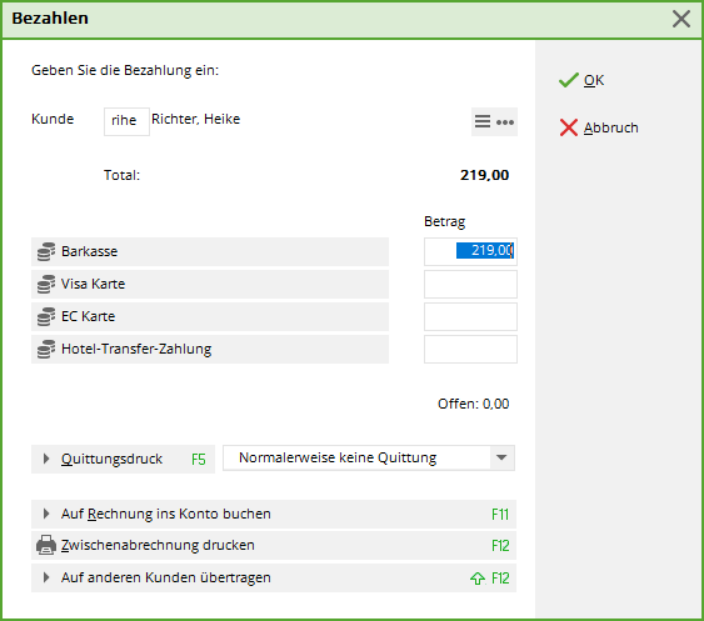Screen dimensions: 704x621
Task: Click the printer icon for Zwischenabrechnung
Action: point(46,545)
